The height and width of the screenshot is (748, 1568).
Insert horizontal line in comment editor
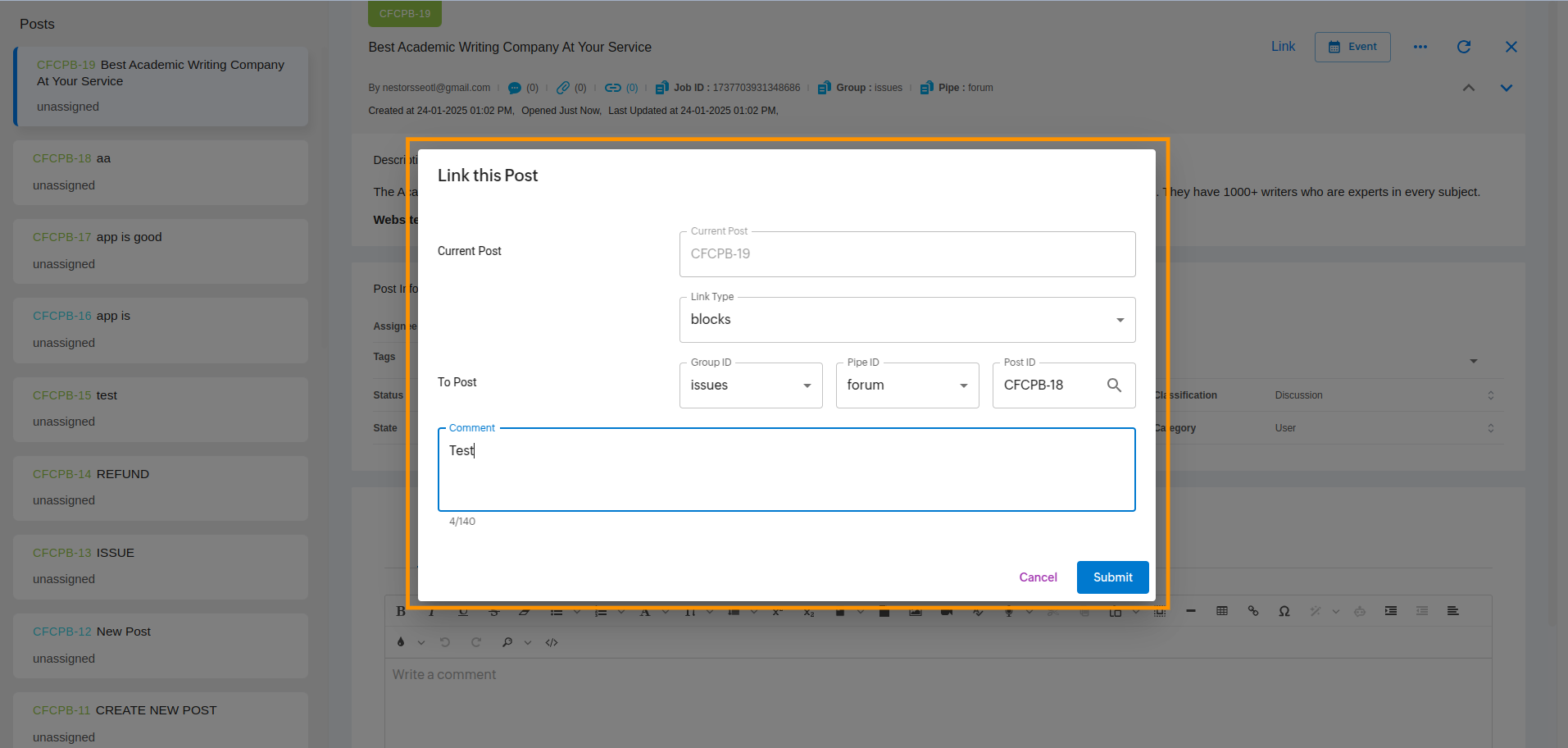pos(1191,611)
